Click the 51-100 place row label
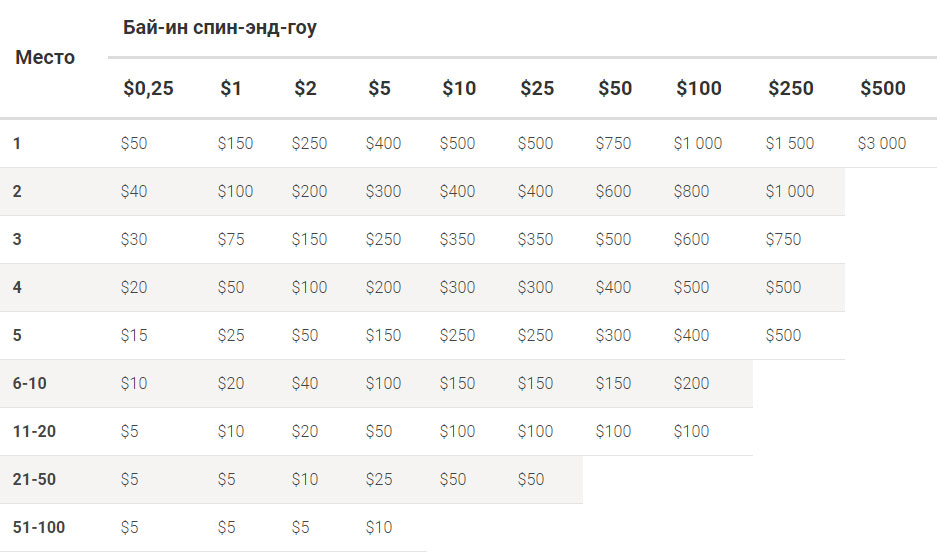Screen dimensions: 937x553 point(39,527)
